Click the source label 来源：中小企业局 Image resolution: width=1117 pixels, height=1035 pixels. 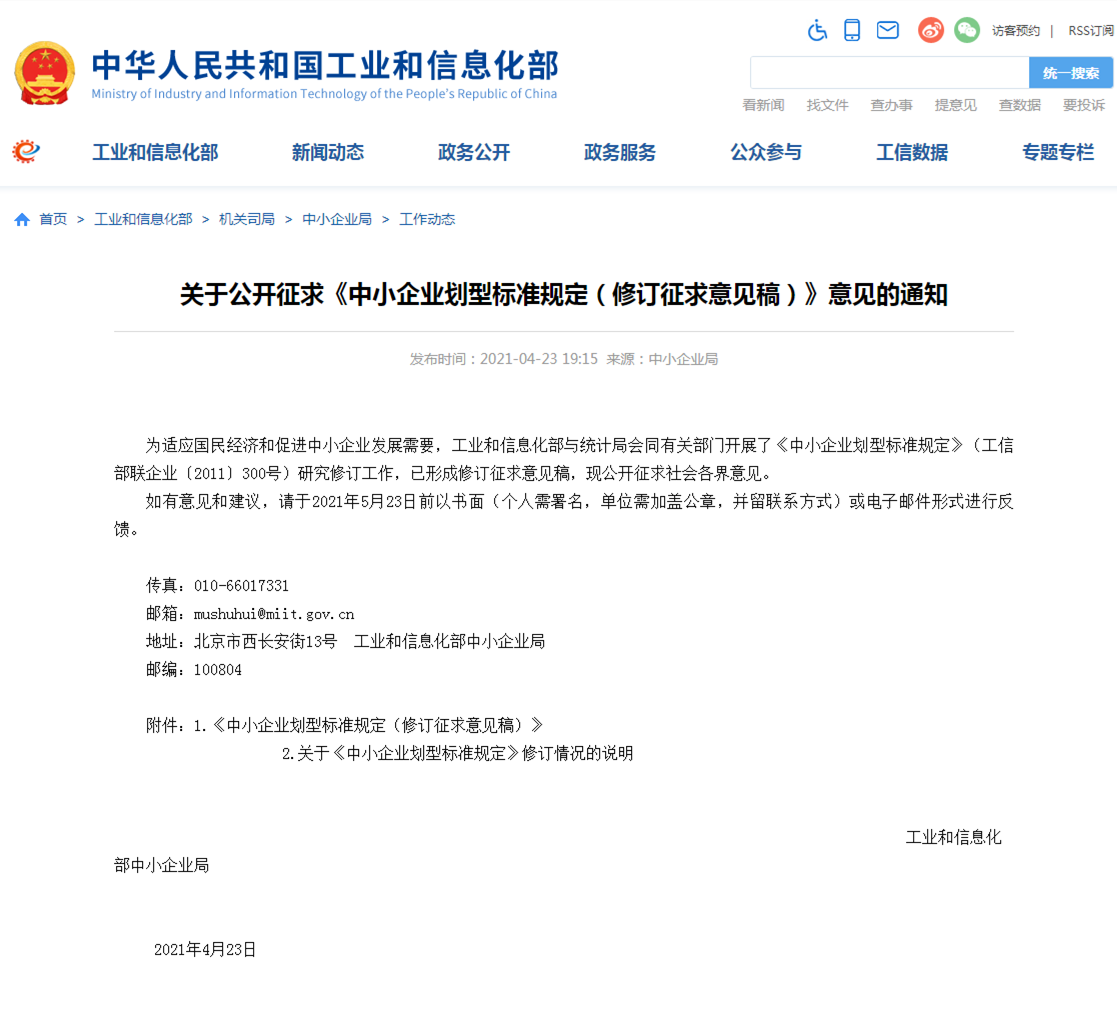coord(662,359)
